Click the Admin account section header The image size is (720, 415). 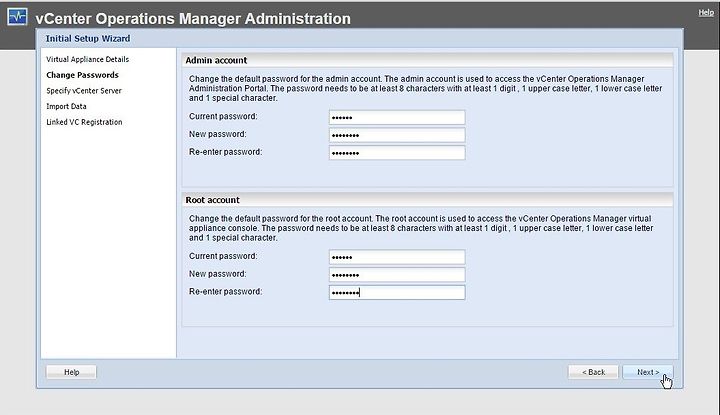(428, 60)
